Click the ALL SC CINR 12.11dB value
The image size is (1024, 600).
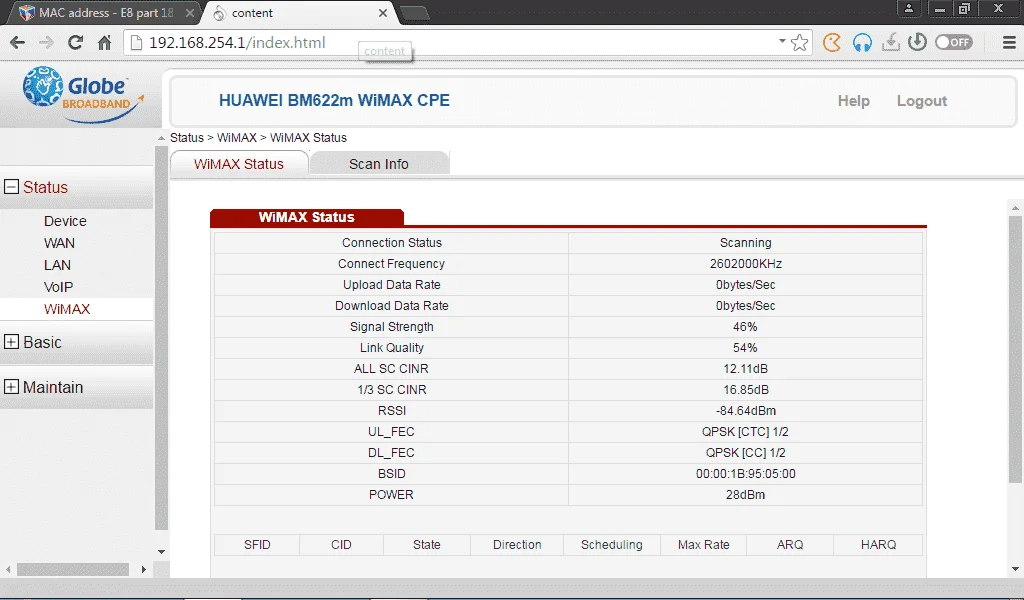[745, 368]
